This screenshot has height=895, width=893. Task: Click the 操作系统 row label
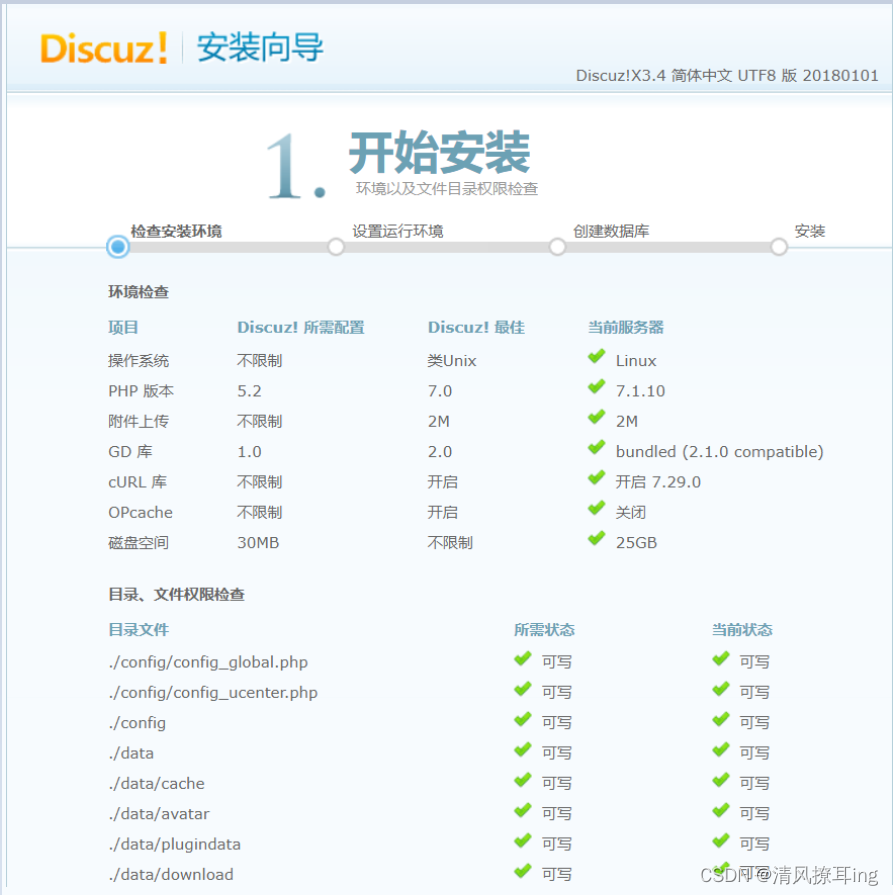click(138, 361)
